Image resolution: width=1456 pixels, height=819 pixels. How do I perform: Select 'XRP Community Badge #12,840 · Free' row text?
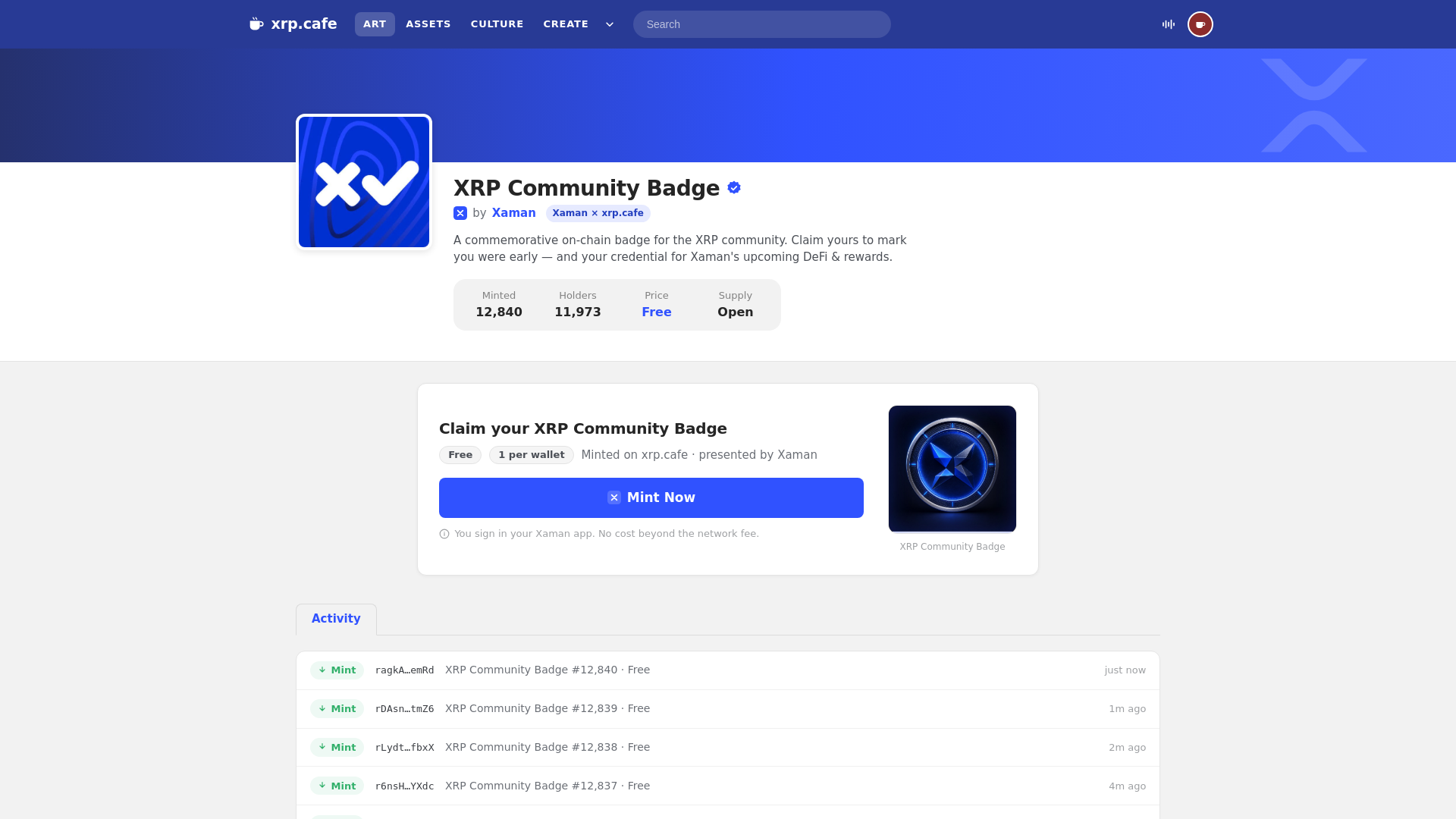(x=548, y=670)
